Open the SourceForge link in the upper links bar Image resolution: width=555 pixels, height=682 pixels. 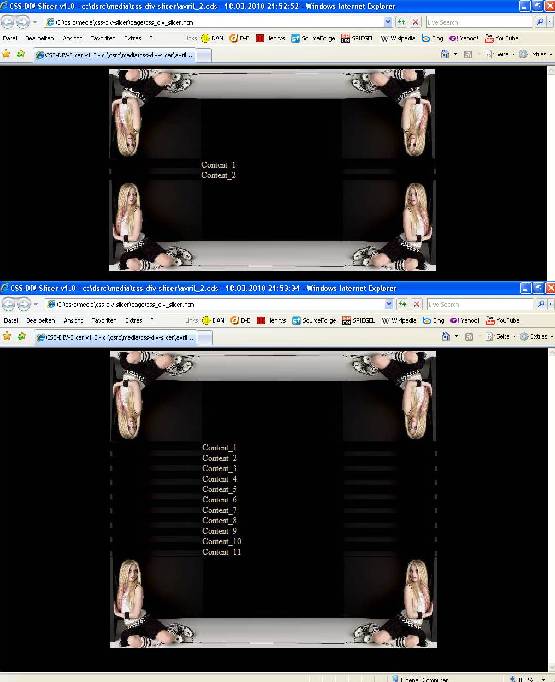click(313, 38)
